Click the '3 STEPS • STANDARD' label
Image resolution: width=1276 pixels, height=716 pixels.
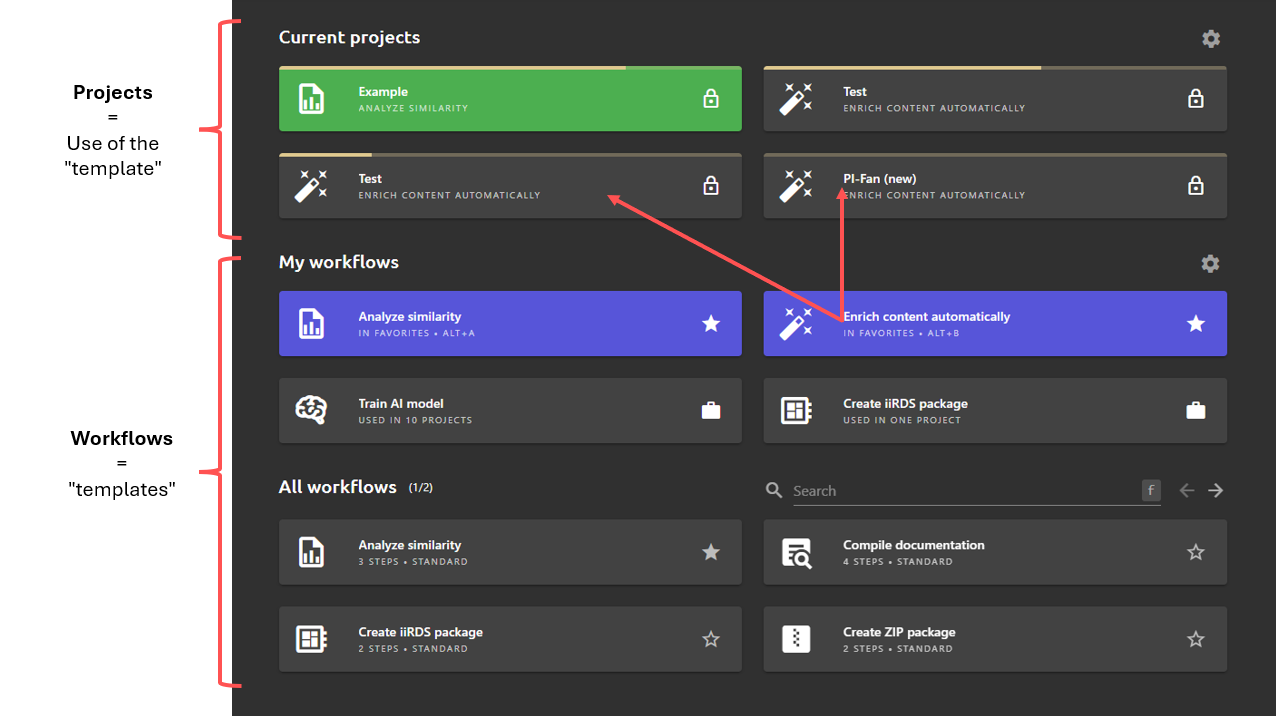(413, 562)
